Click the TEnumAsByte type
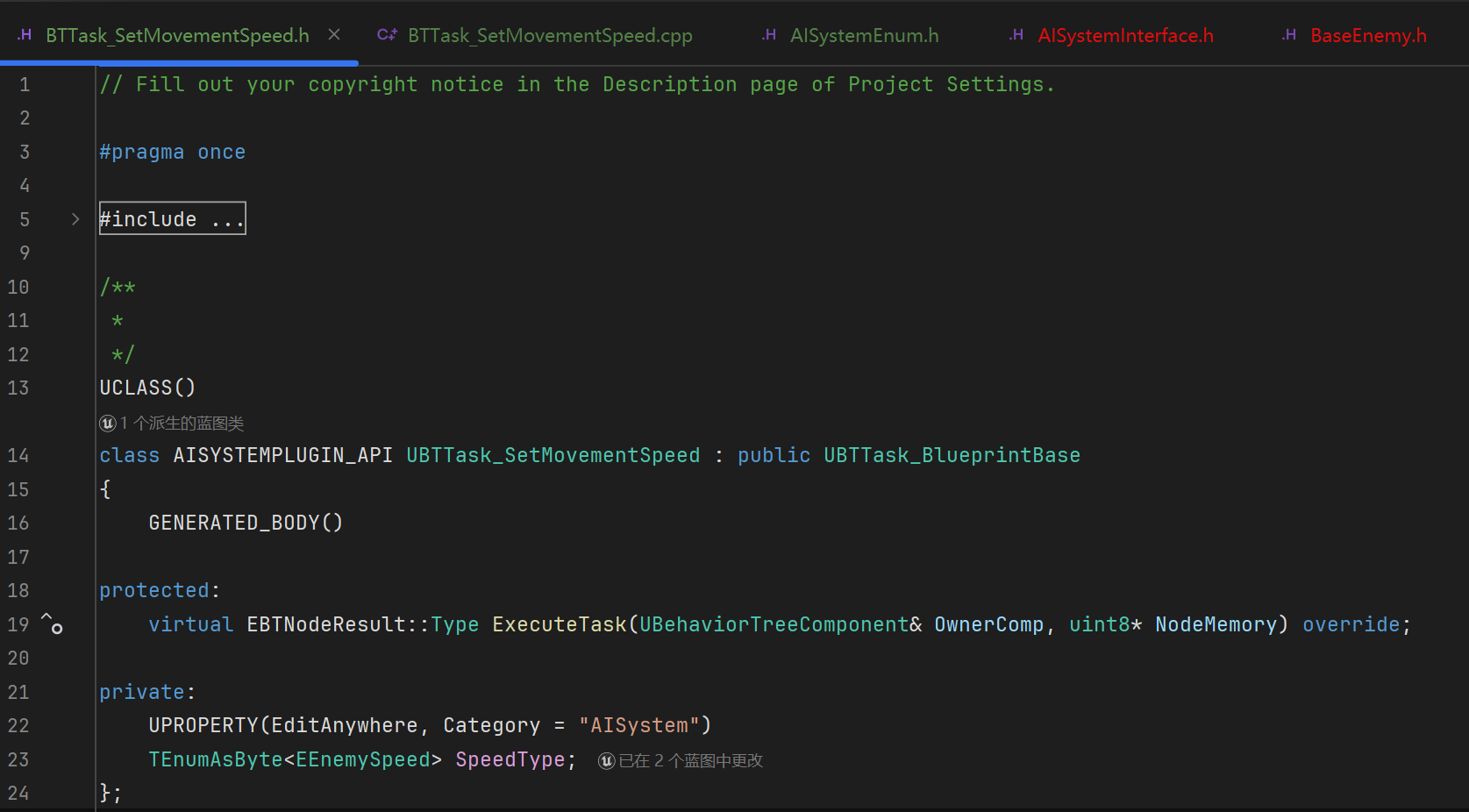Image resolution: width=1469 pixels, height=812 pixels. click(215, 759)
